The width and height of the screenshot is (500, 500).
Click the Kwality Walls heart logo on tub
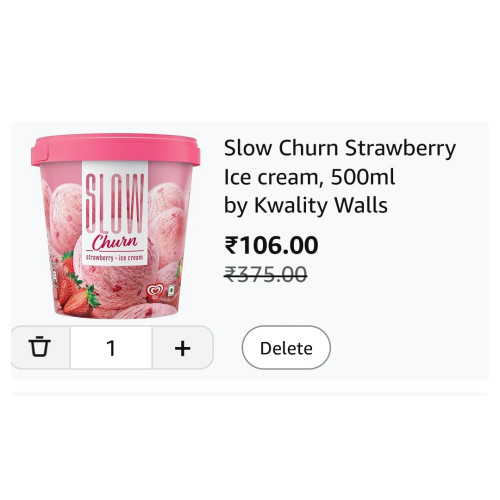tap(155, 292)
